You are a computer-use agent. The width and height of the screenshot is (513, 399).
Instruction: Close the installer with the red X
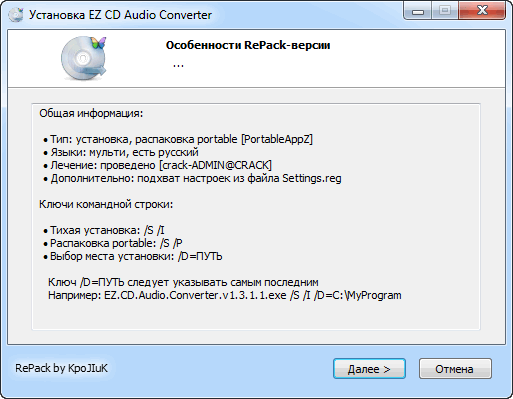pos(482,11)
